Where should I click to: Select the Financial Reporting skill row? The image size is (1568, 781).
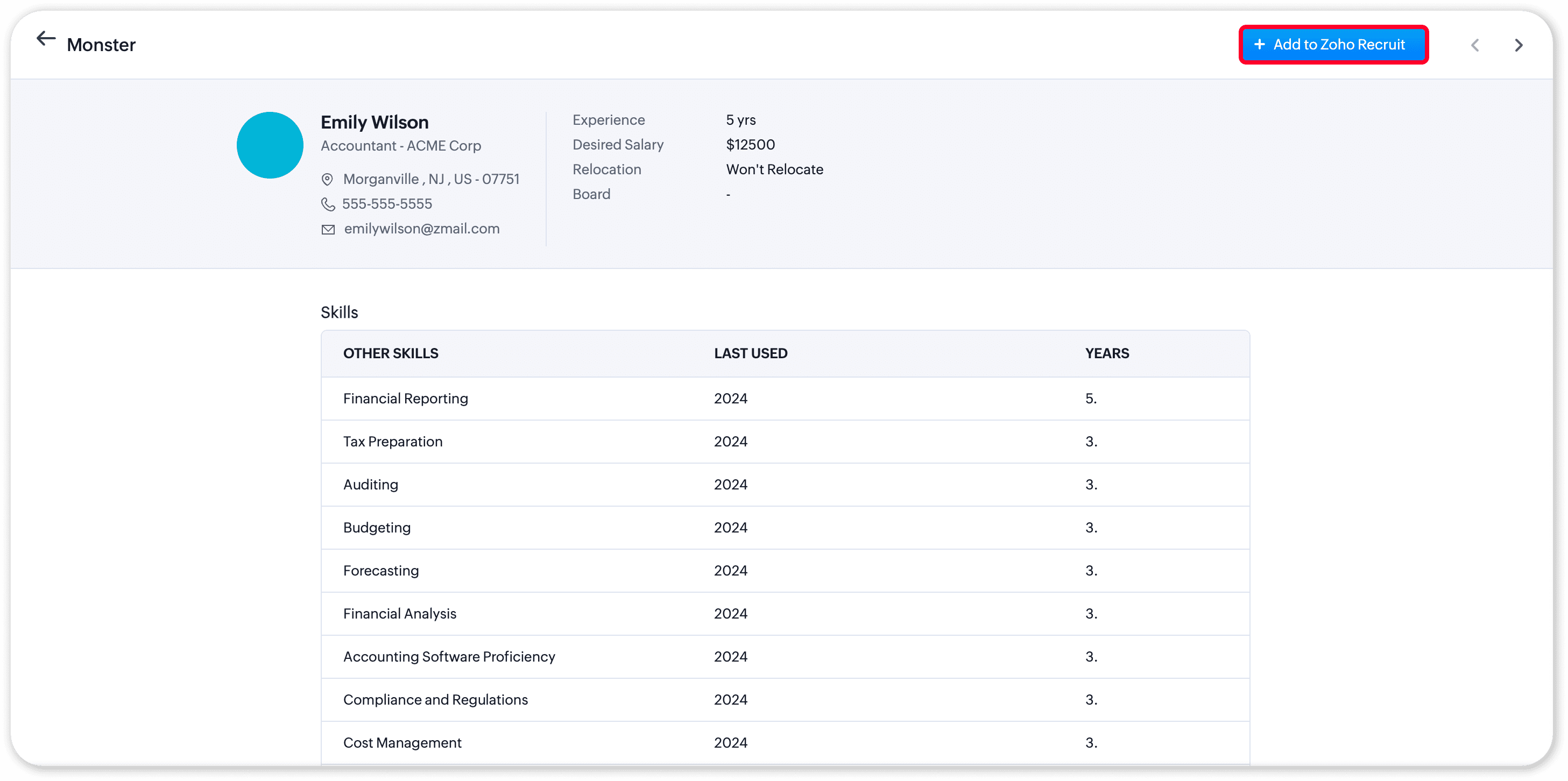[405, 399]
